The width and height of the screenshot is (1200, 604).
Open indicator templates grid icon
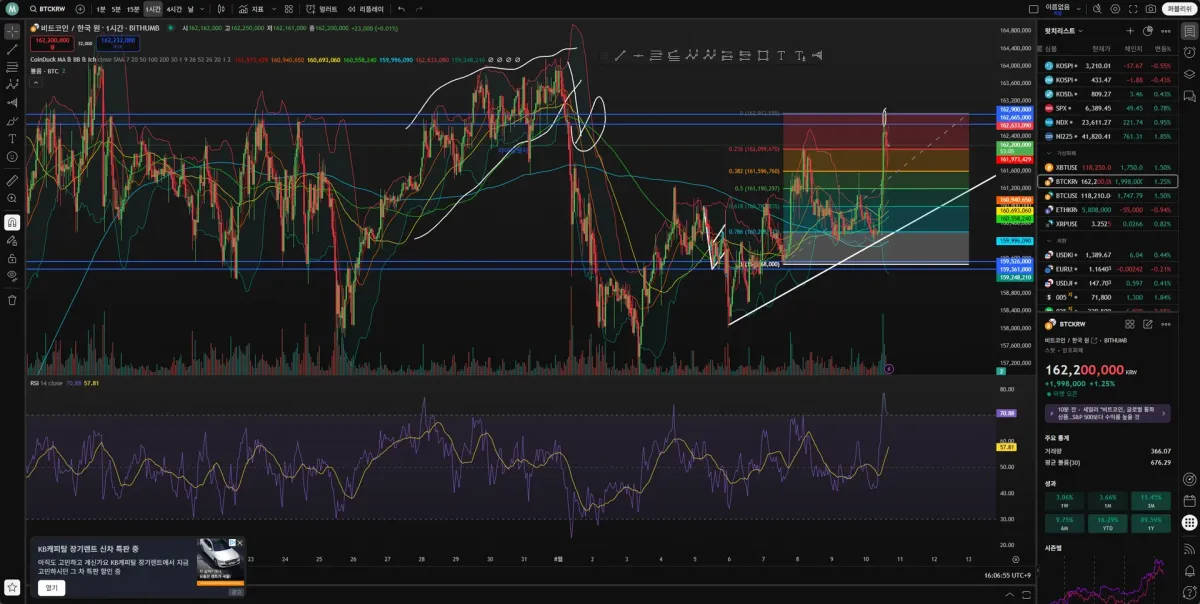(x=288, y=9)
